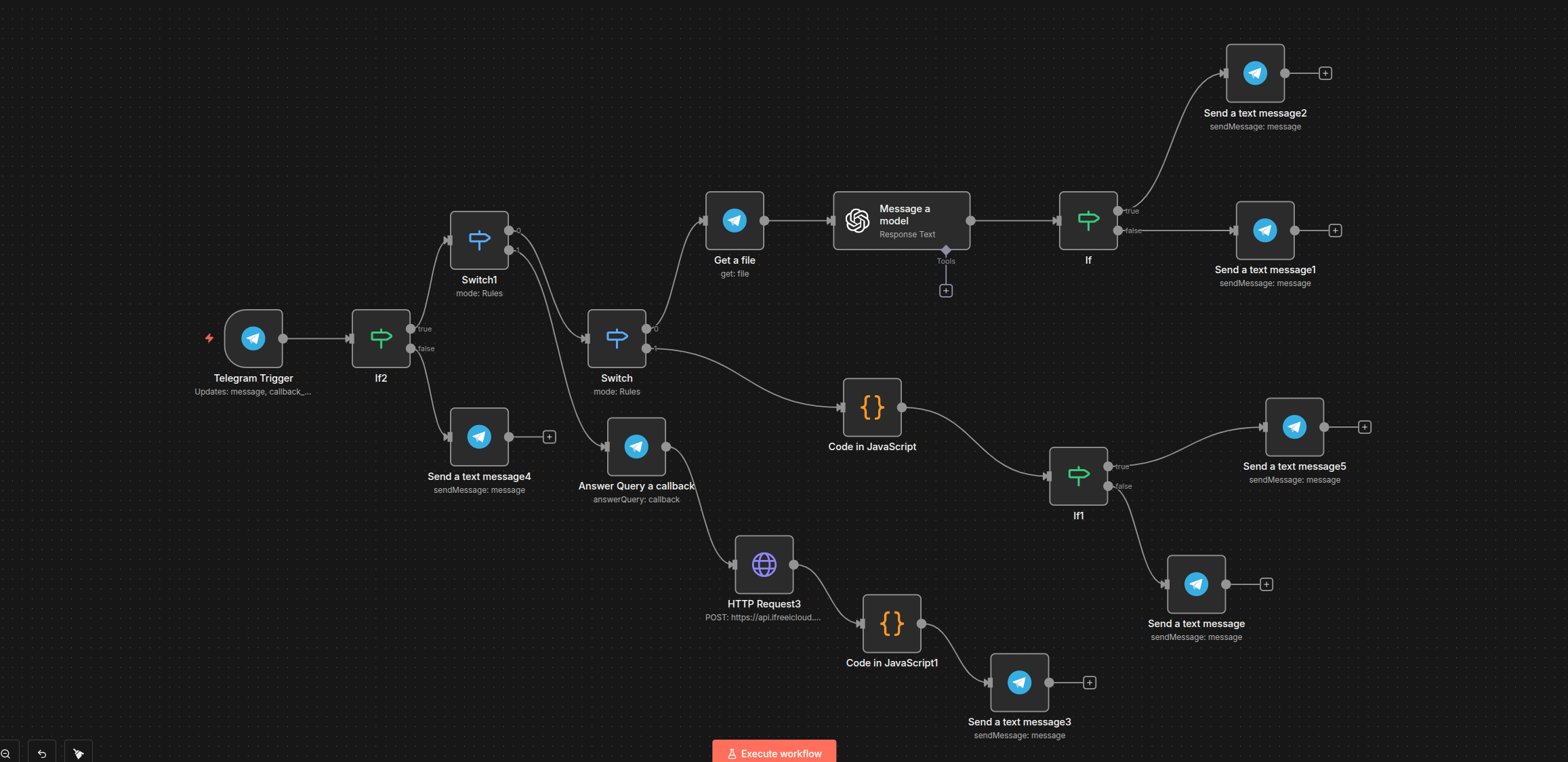Click the Switch node true output 0 connector

(646, 329)
